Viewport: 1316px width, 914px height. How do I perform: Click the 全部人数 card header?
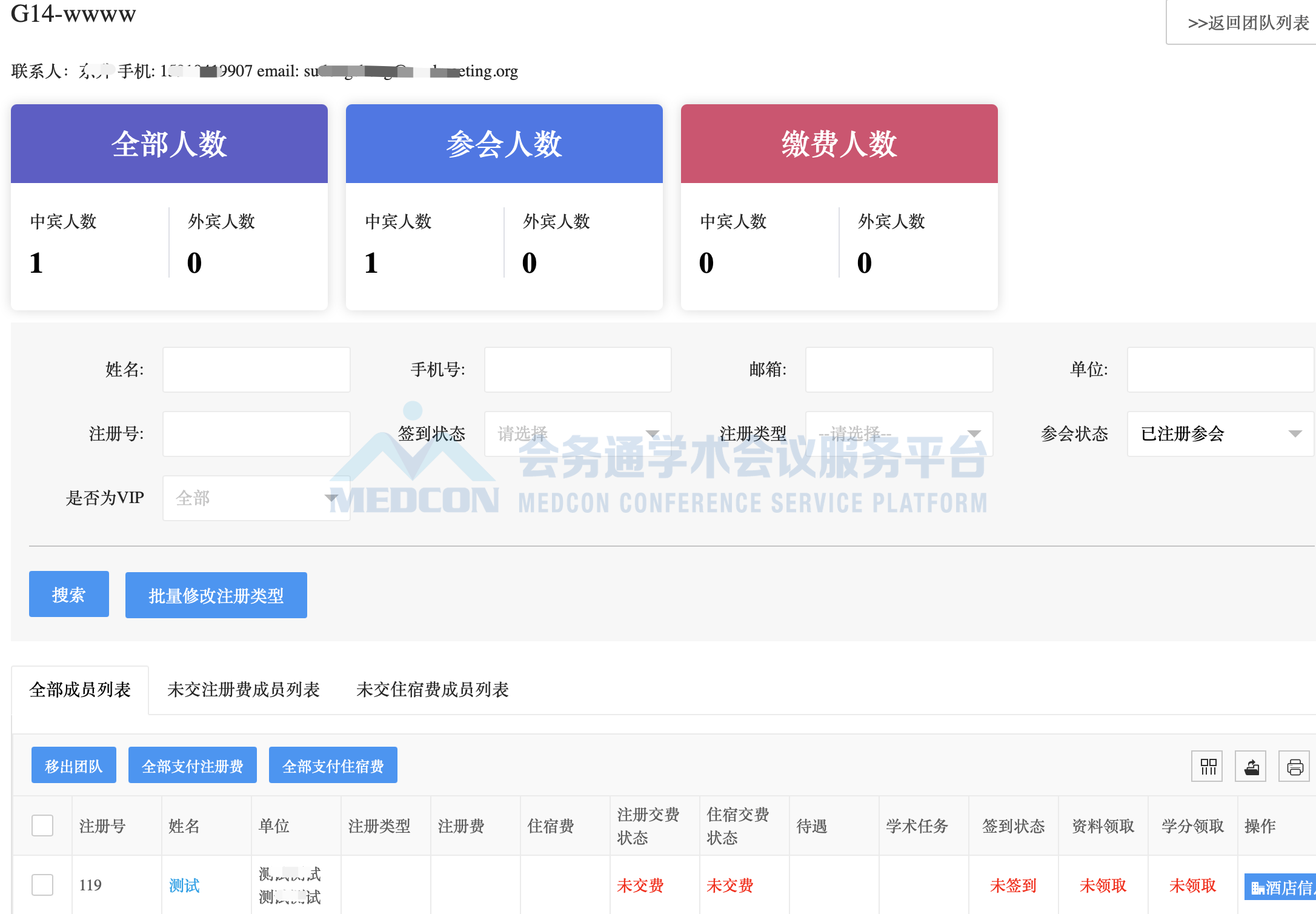pos(169,144)
